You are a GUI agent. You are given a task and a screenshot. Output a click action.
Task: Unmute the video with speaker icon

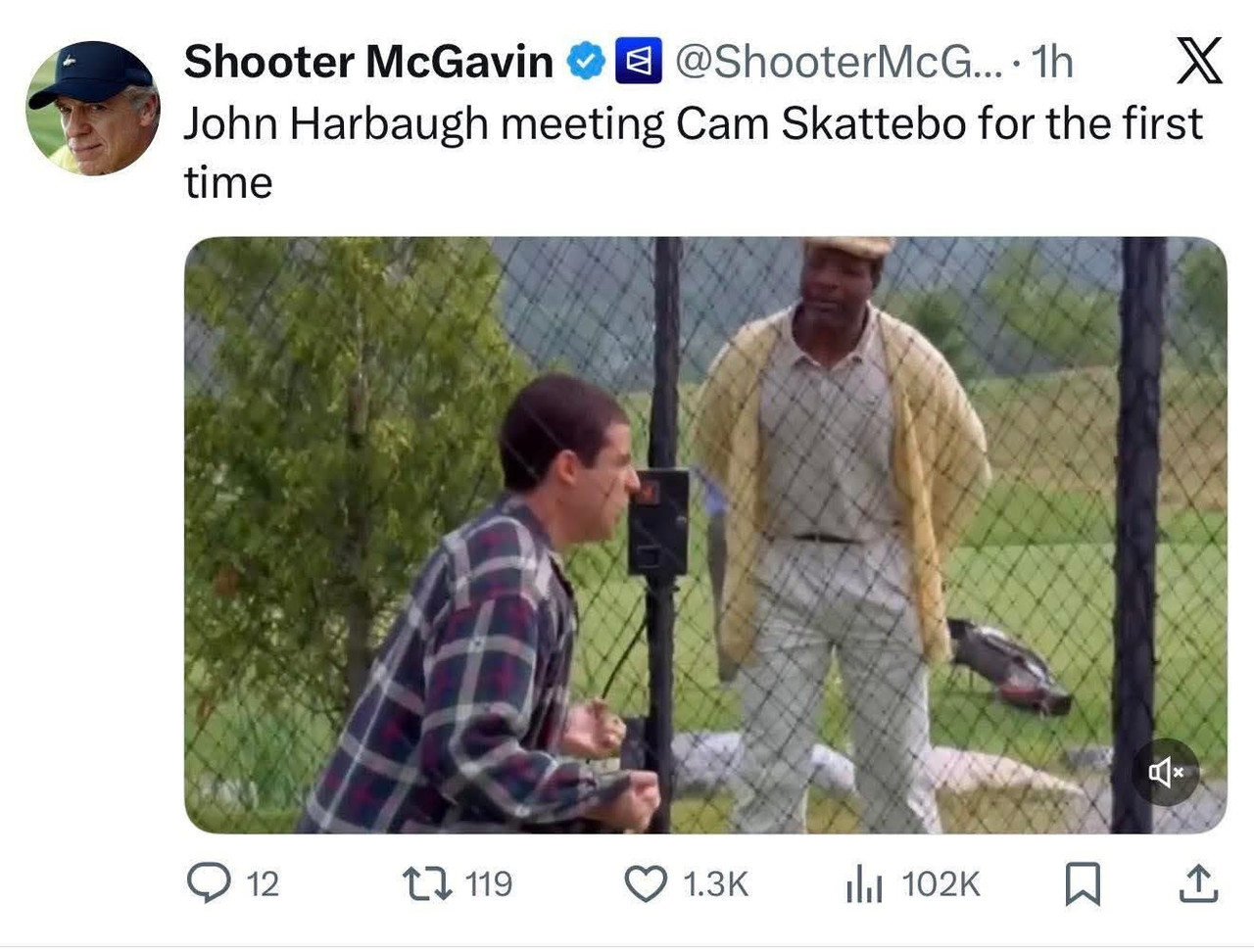click(x=1166, y=772)
